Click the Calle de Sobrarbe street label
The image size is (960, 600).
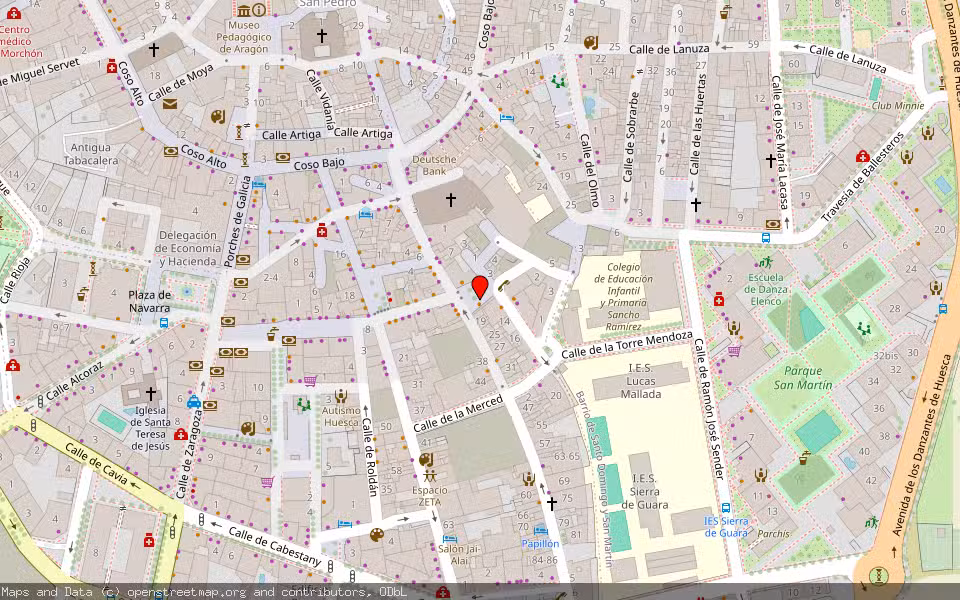(631, 137)
